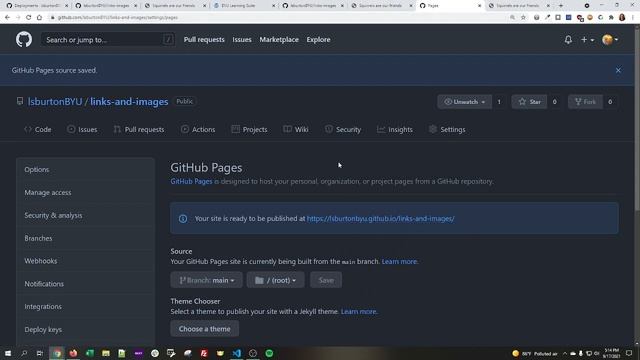
Task: Open the Settings tab
Action: (x=447, y=129)
